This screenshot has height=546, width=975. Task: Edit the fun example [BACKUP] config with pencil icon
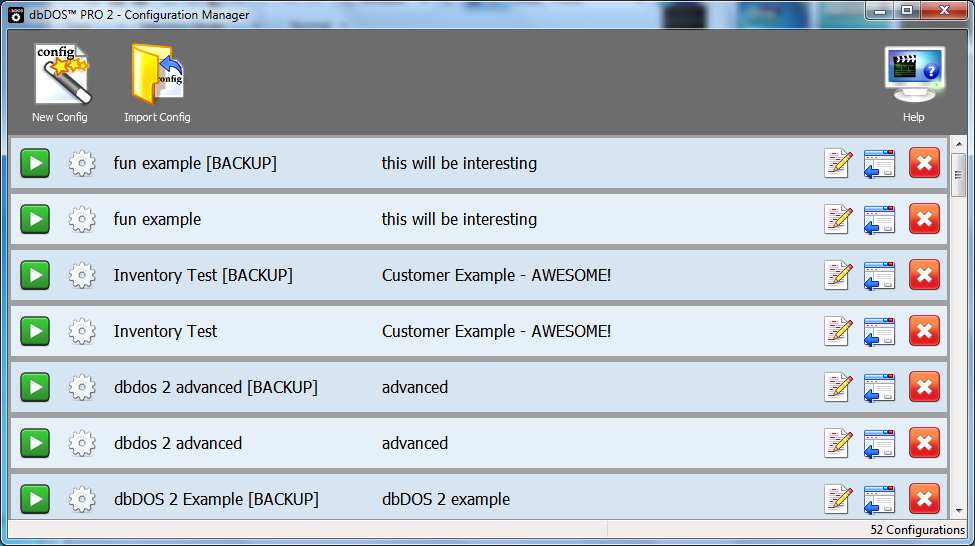point(838,163)
